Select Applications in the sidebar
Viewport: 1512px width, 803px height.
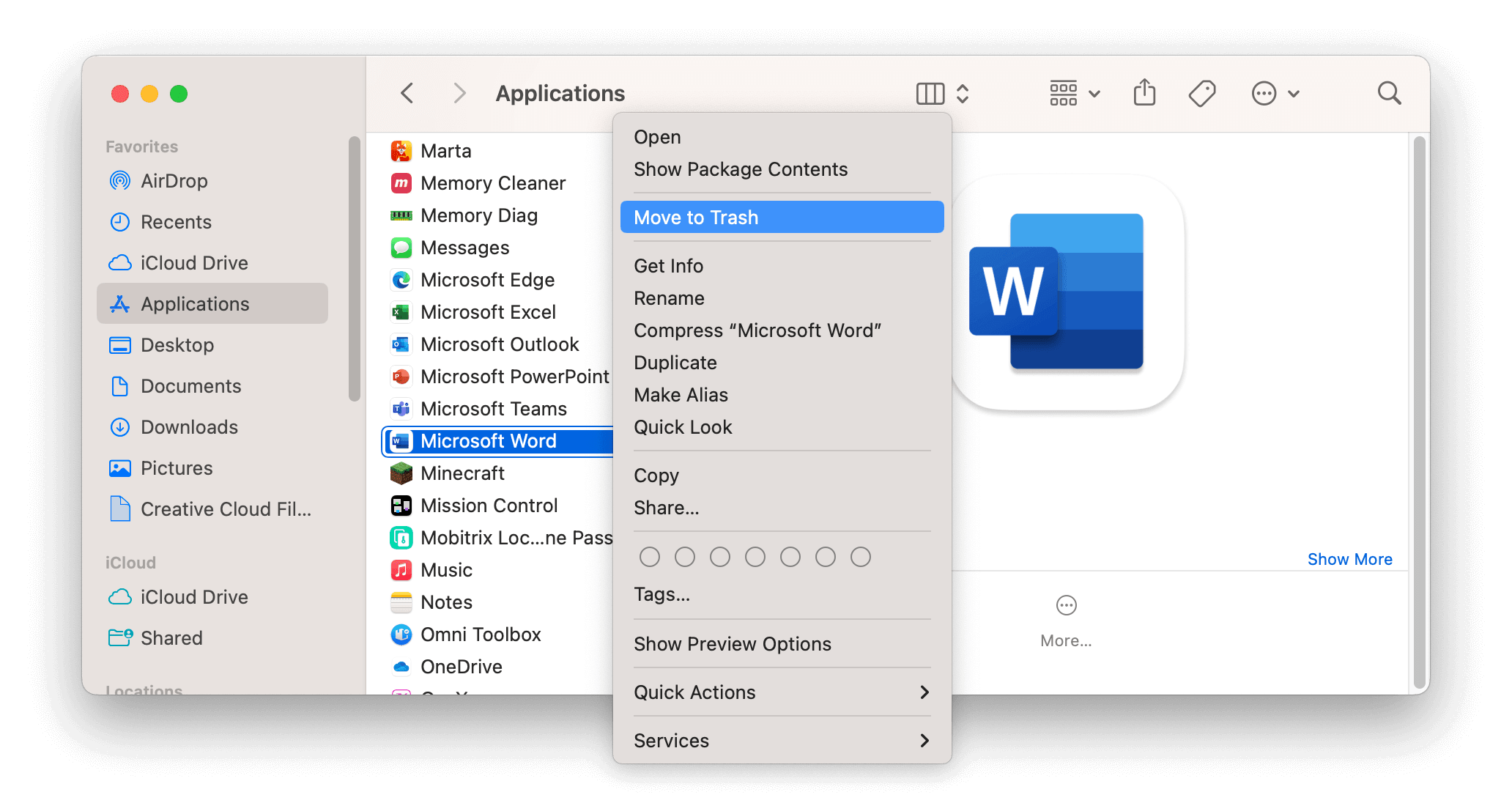click(212, 303)
